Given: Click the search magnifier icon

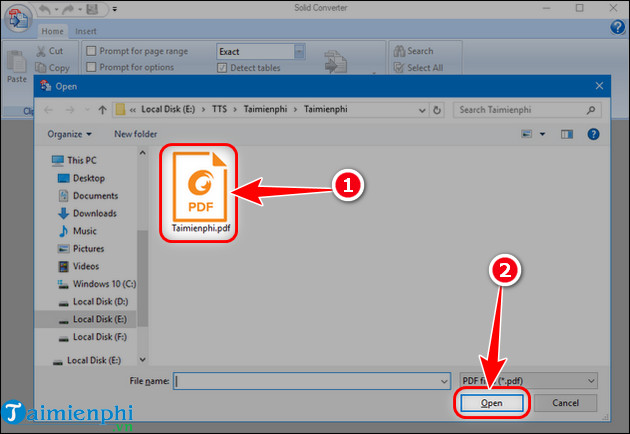Looking at the screenshot, I should 591,110.
